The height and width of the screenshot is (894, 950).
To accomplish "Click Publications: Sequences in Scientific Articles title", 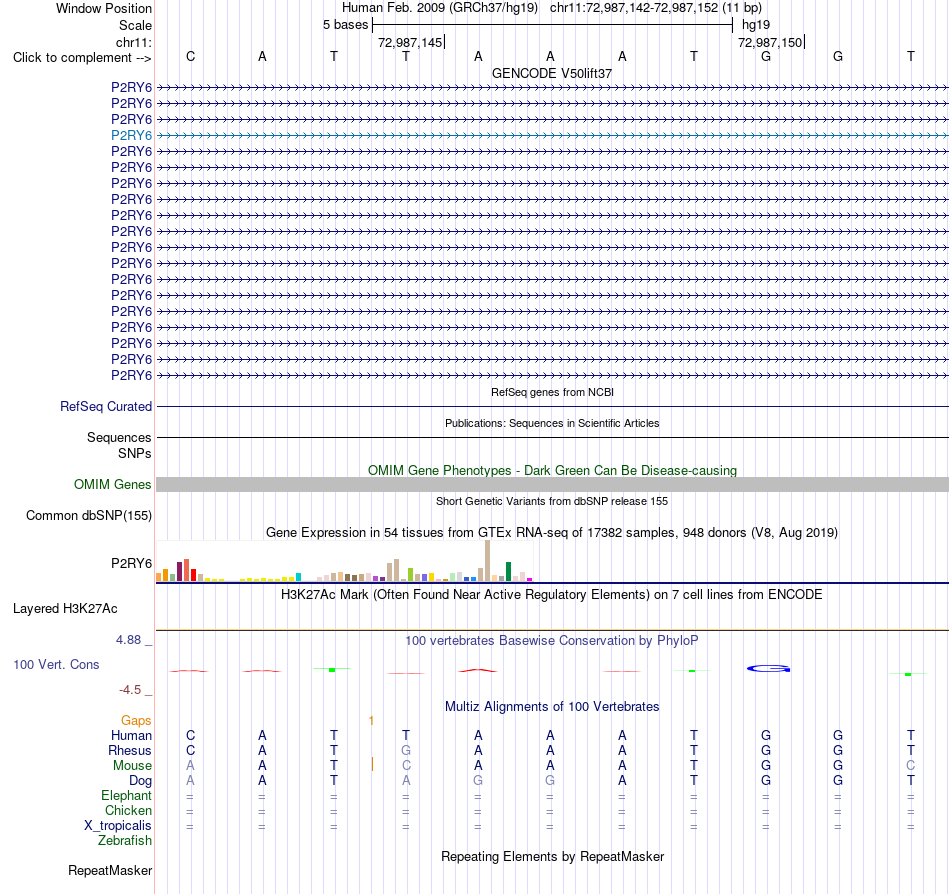I will [x=552, y=423].
